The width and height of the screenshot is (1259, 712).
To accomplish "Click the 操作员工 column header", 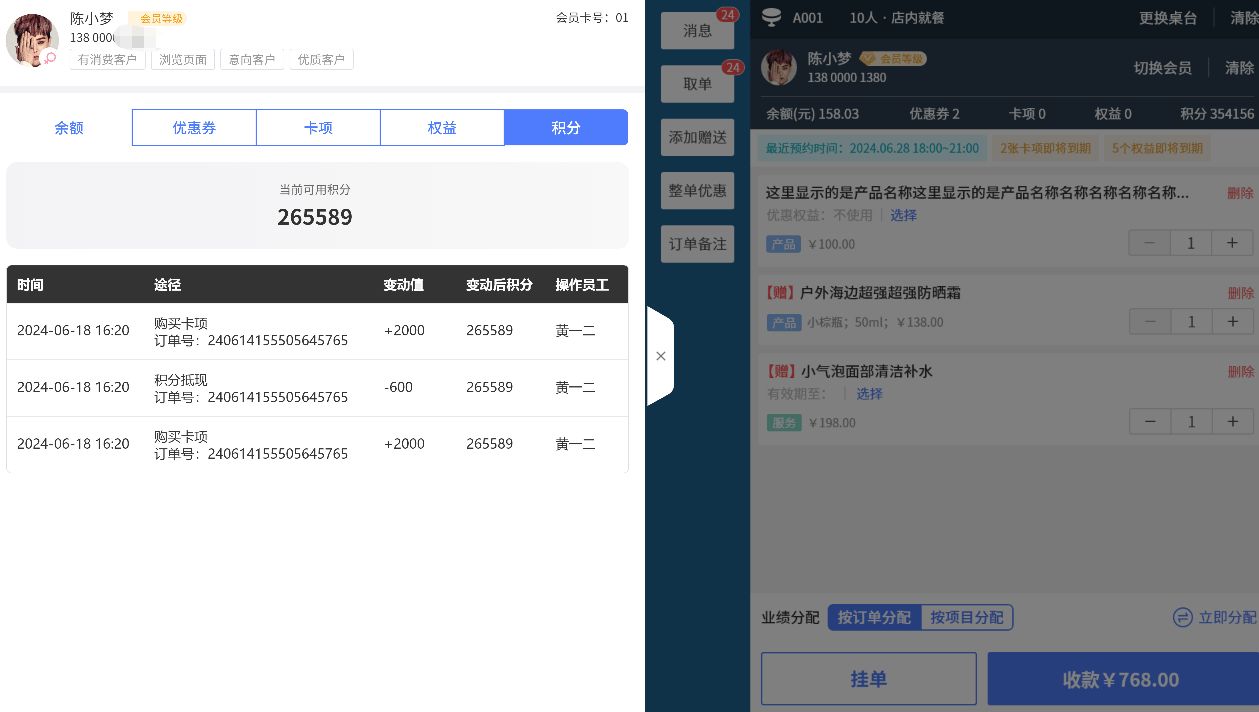I will point(582,285).
